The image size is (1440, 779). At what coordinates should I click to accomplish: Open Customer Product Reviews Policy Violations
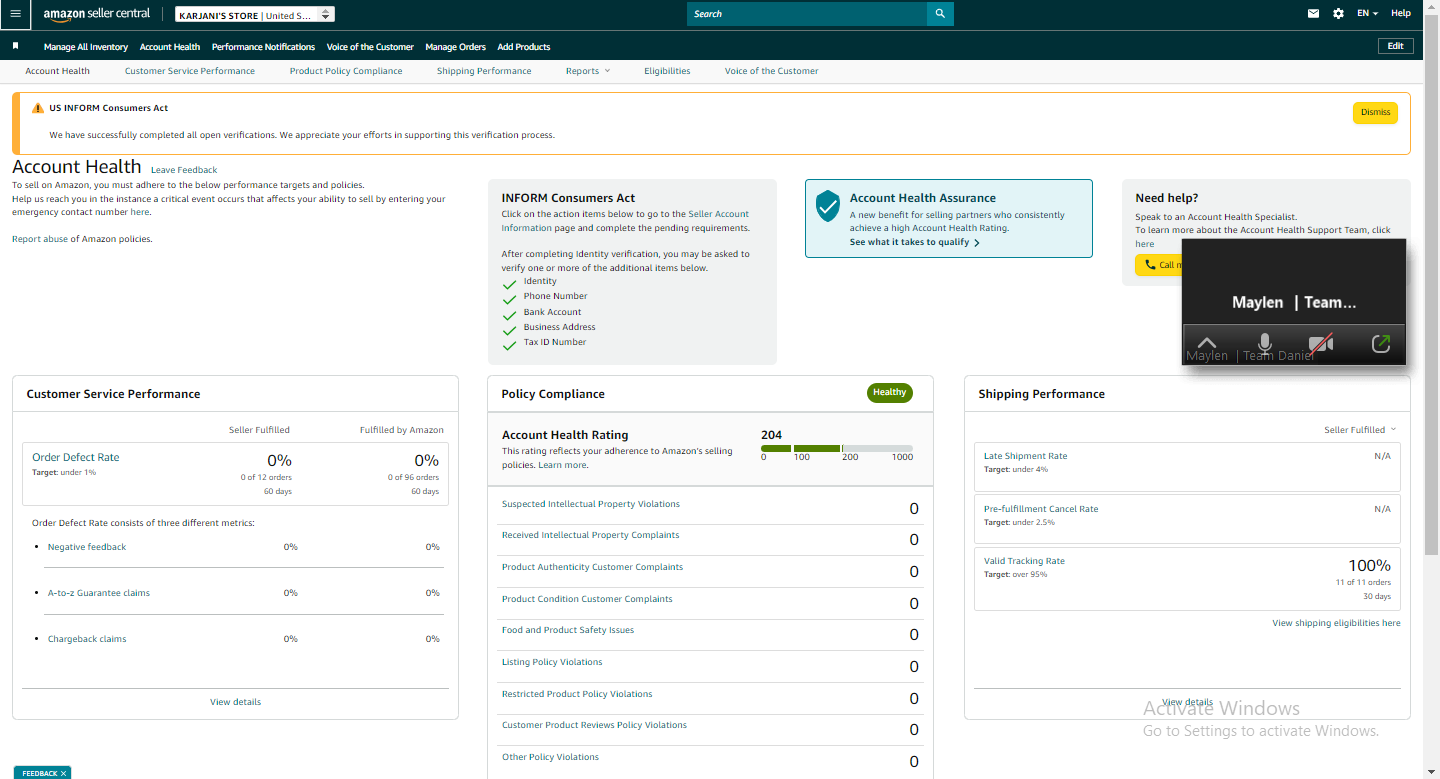(594, 725)
